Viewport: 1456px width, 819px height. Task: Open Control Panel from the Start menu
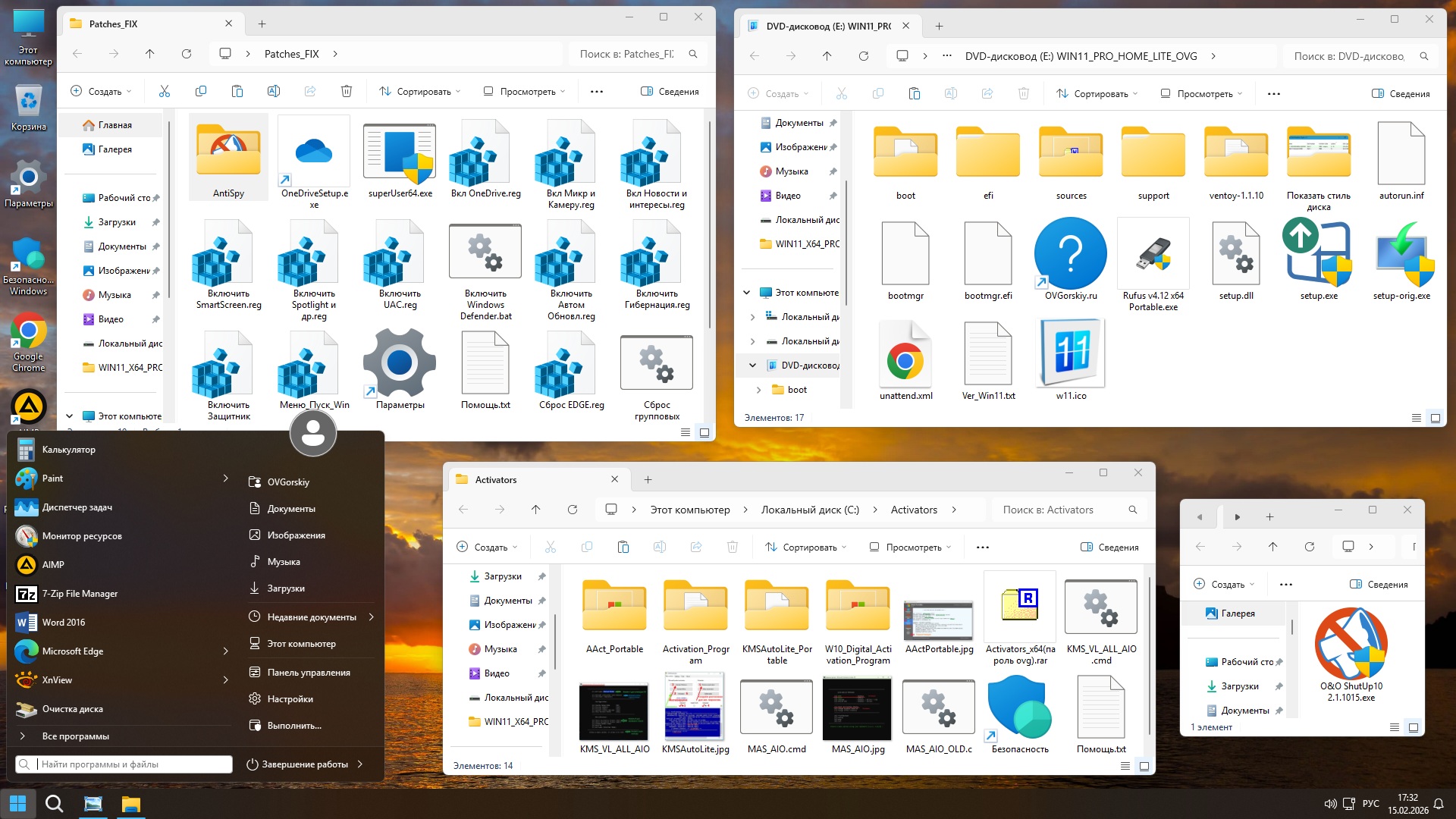point(308,672)
